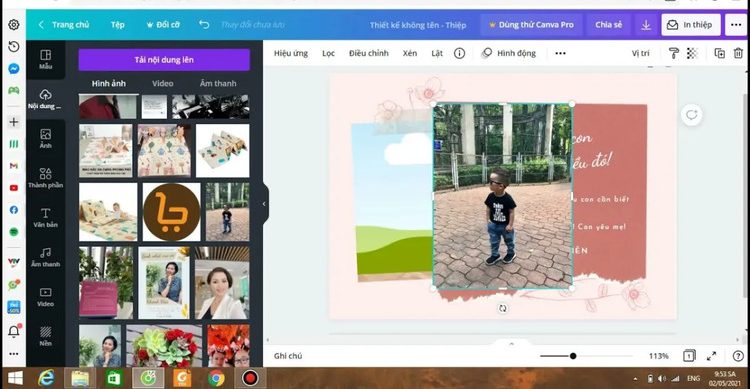Switch to Hình ảnh tab
750x389 pixels.
109,83
